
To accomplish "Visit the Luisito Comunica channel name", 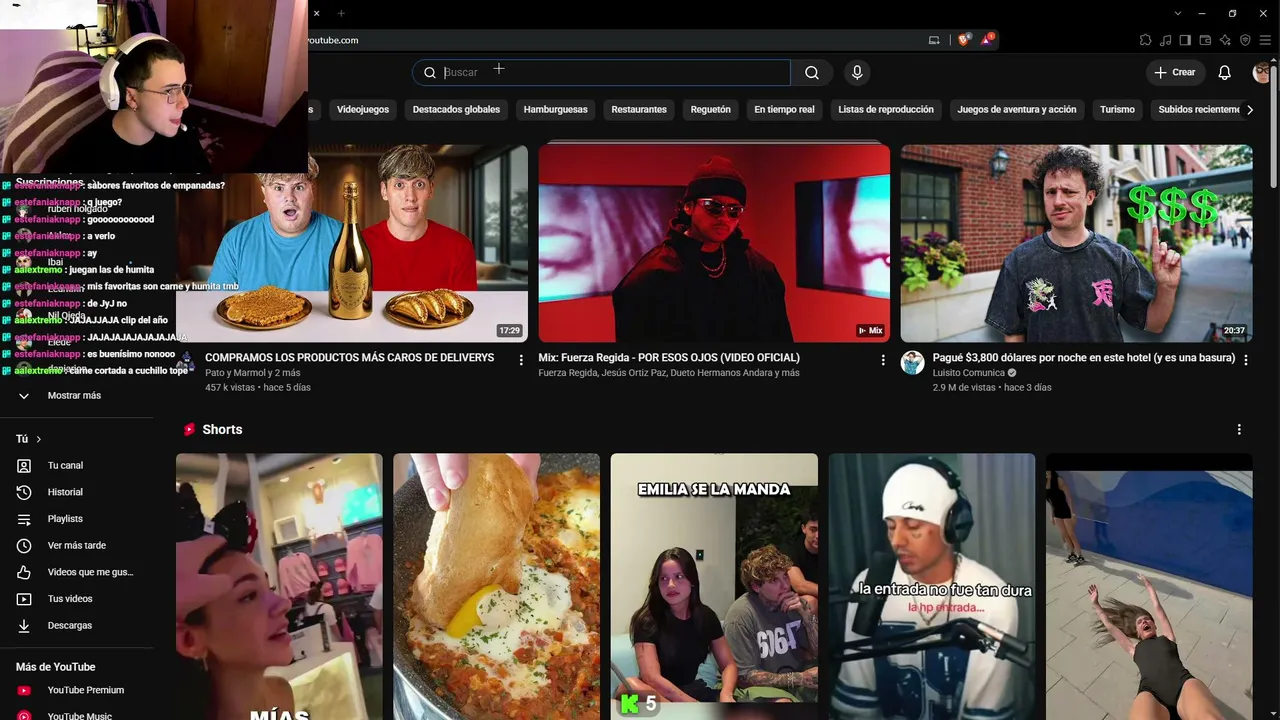I will (x=969, y=373).
